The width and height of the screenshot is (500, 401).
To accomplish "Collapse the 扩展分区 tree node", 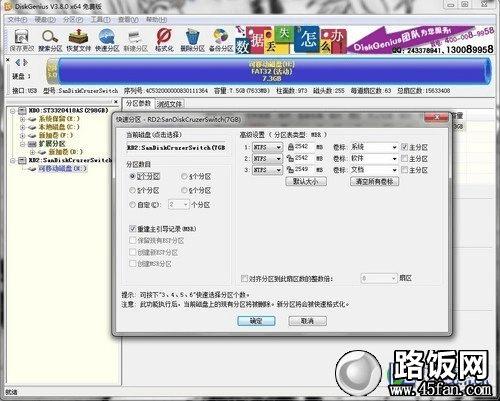I will [22, 144].
